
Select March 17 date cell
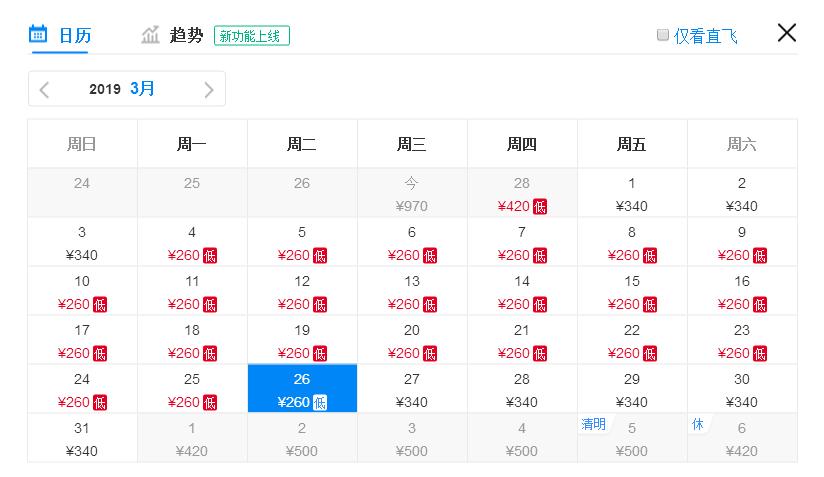(82, 340)
